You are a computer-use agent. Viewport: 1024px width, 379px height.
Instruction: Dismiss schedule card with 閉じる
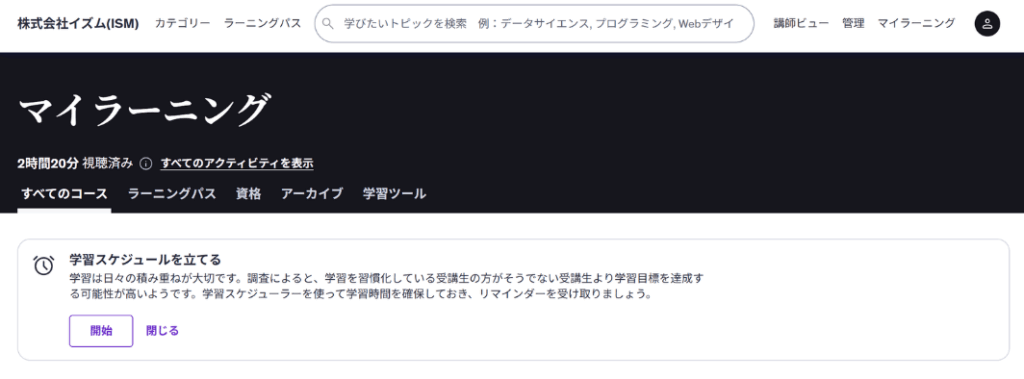(x=163, y=331)
